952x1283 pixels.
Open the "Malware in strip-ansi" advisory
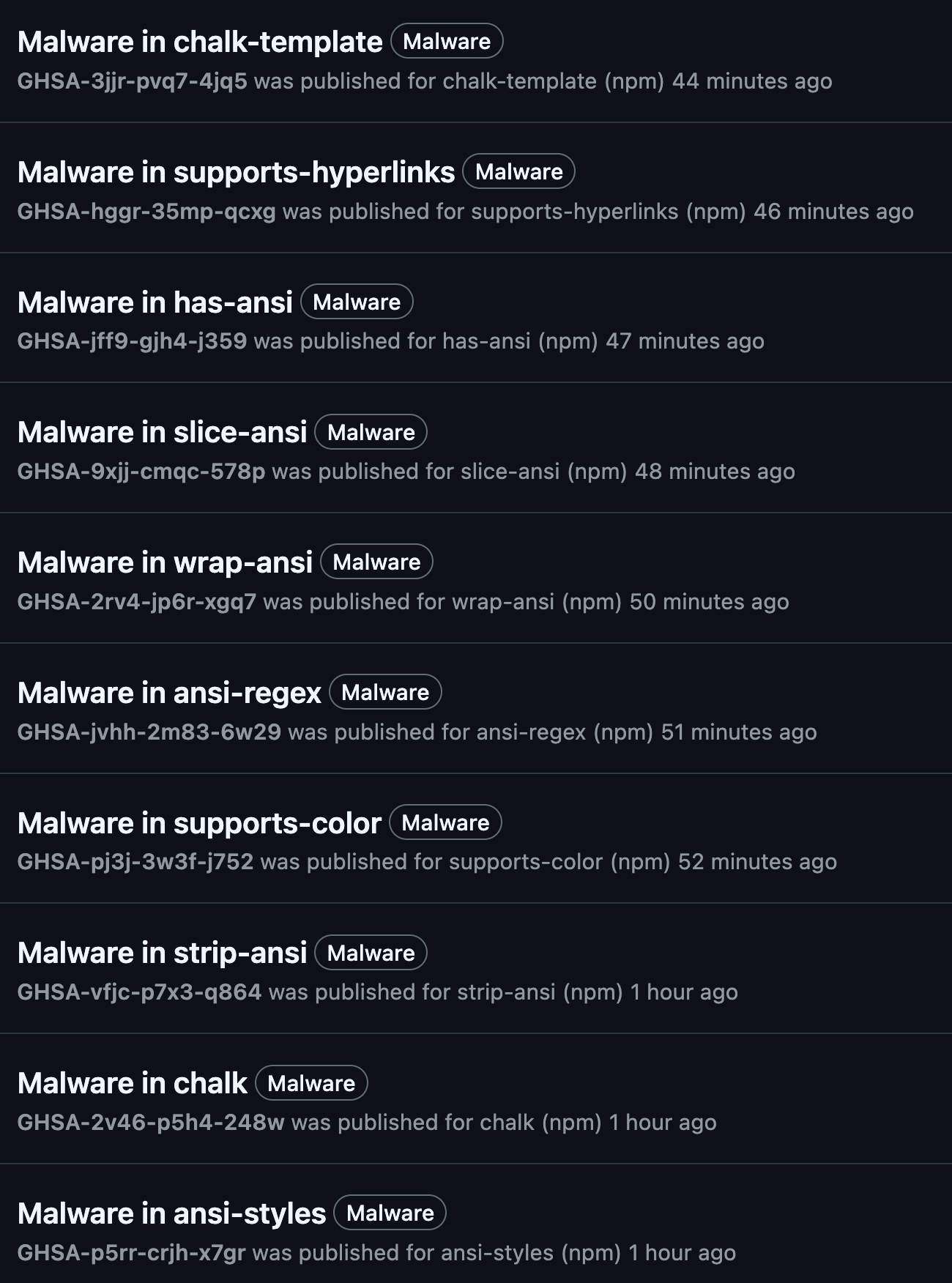(x=161, y=953)
